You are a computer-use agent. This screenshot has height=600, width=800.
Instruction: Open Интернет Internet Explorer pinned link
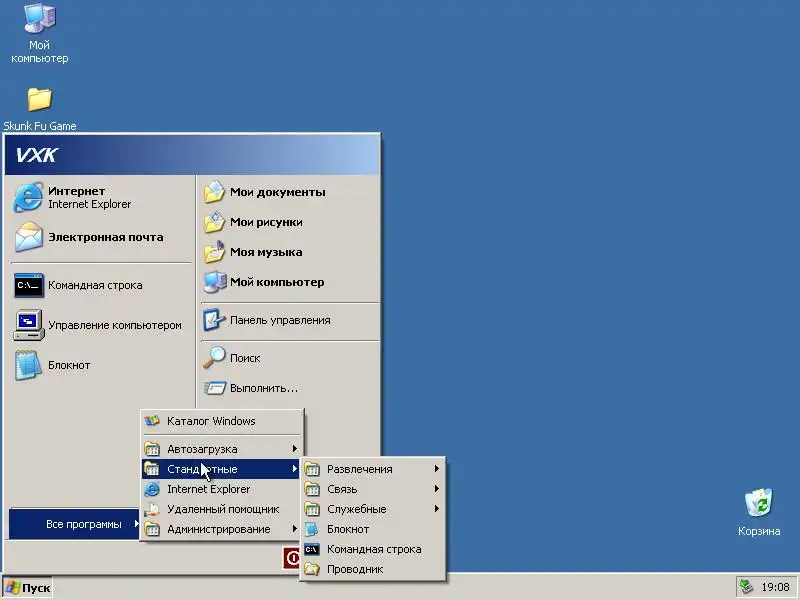[x=101, y=197]
